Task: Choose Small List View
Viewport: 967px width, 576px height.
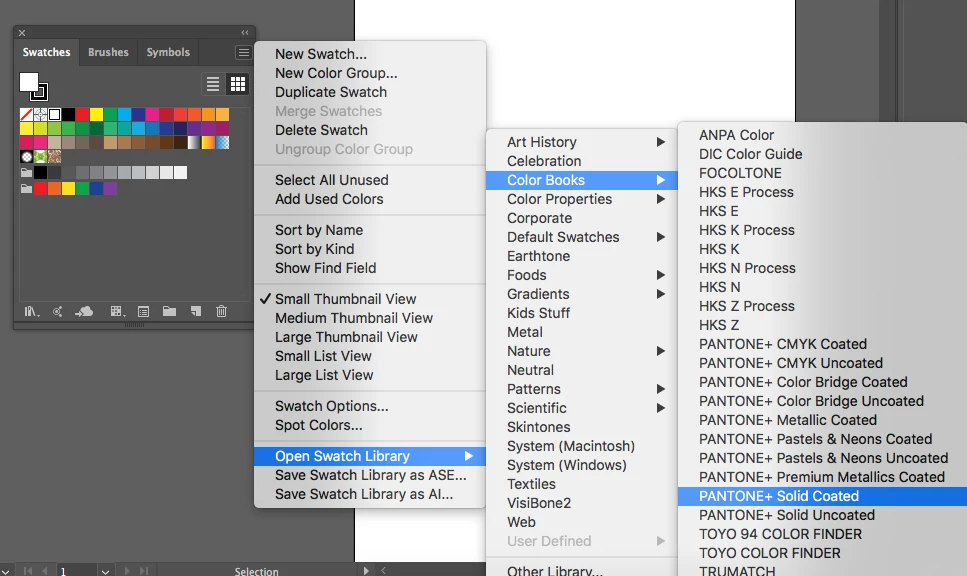Action: 371,356
